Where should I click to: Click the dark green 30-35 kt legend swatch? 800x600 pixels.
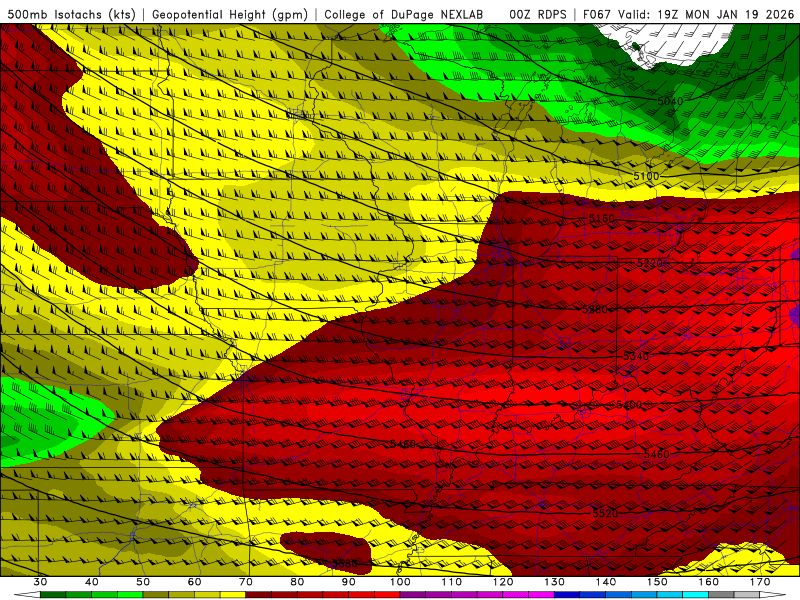click(x=53, y=595)
